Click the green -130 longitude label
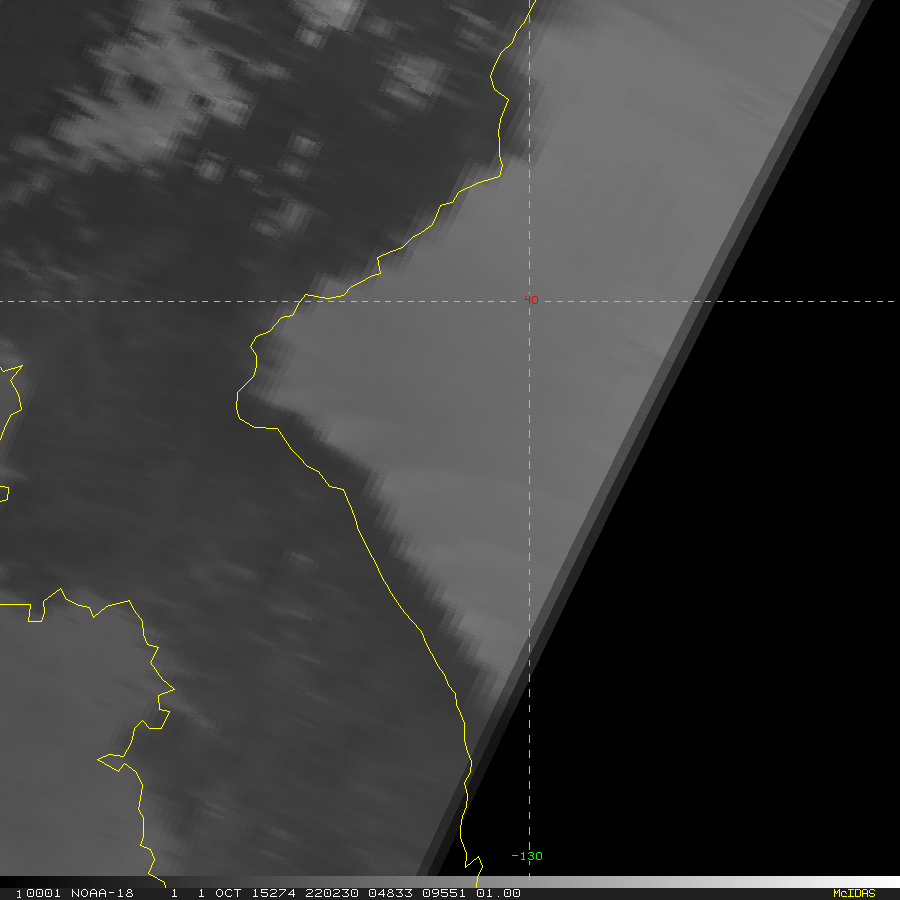900x900 pixels. [527, 856]
